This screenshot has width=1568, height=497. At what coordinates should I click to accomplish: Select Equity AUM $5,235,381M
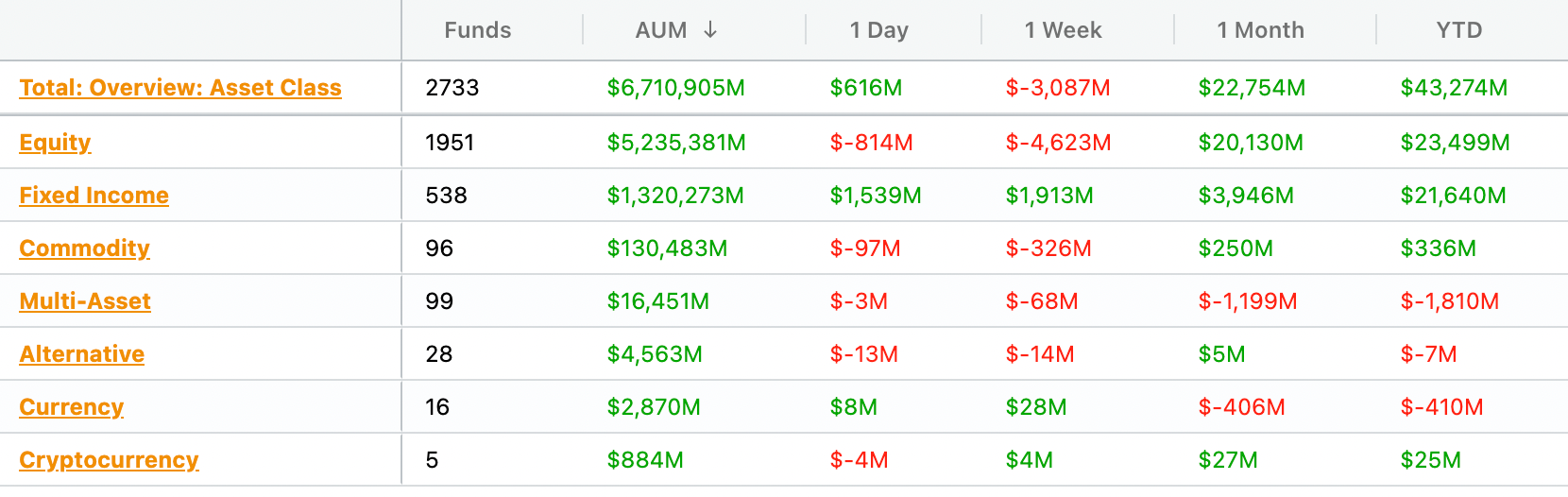(x=676, y=143)
